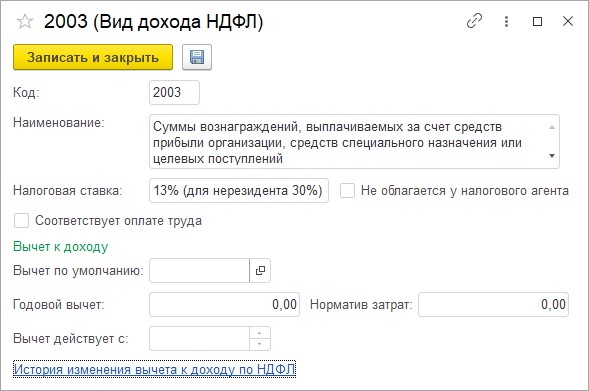Increase Вычет действует с value using up arrow
589x391 pixels.
point(260,333)
